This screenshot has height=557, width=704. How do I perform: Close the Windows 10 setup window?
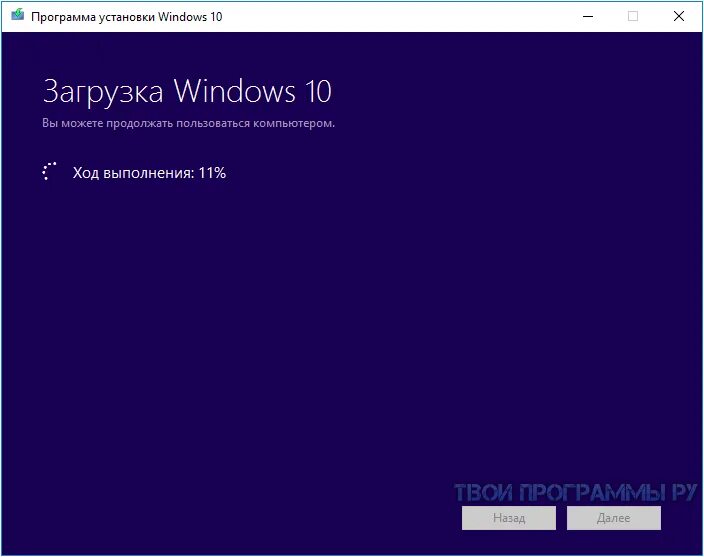click(x=678, y=17)
